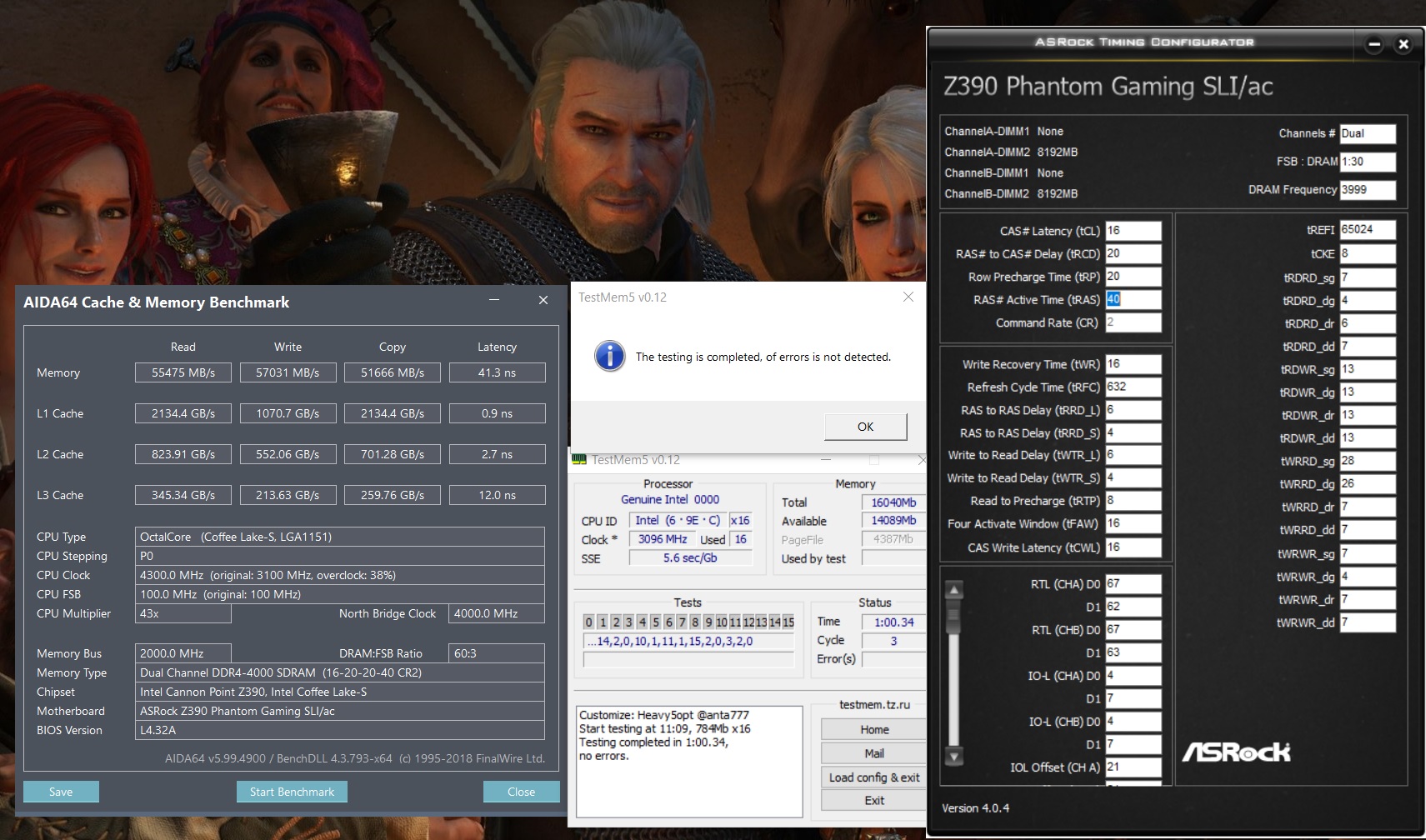Viewport: 1426px width, 840px height.
Task: Click the Close button at the bottom of AIDA64
Action: pyautogui.click(x=521, y=792)
